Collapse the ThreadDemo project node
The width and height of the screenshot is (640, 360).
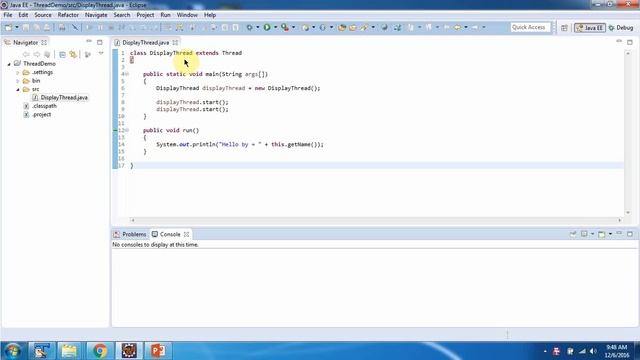tap(9, 64)
